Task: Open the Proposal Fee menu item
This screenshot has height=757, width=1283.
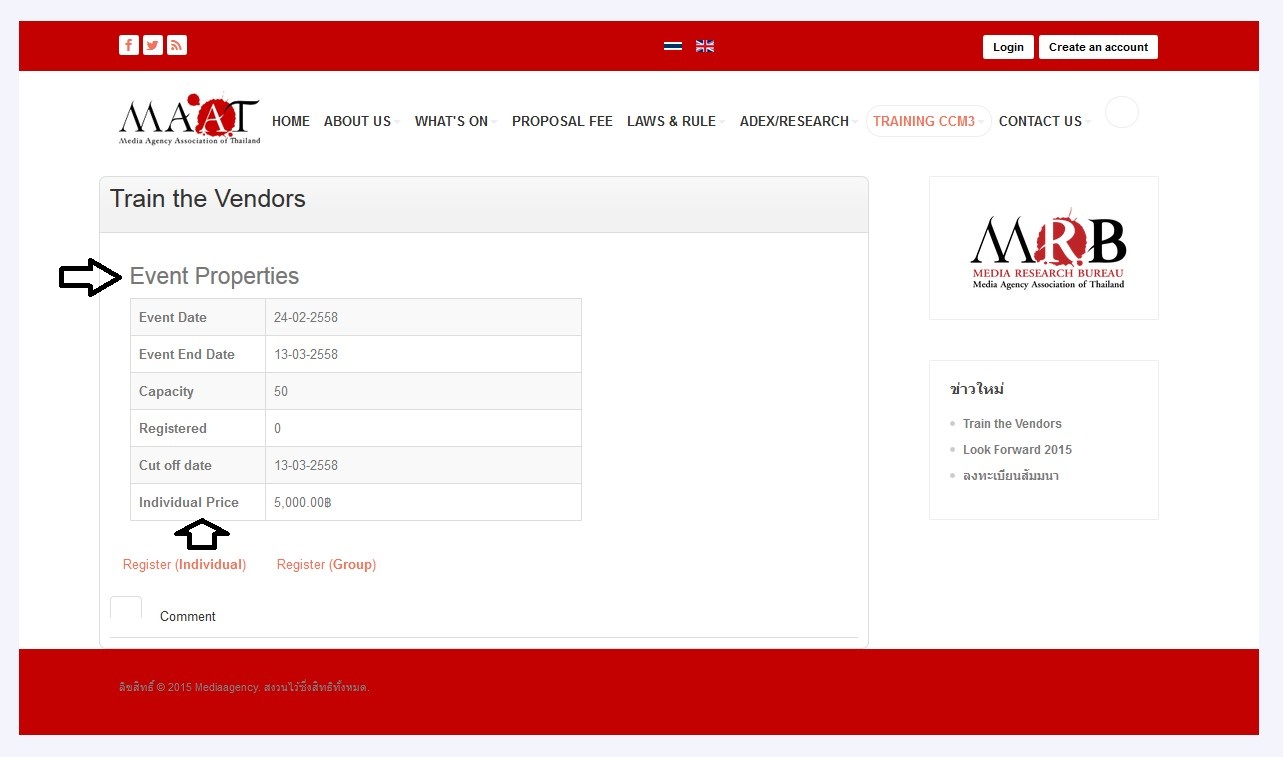Action: (562, 121)
